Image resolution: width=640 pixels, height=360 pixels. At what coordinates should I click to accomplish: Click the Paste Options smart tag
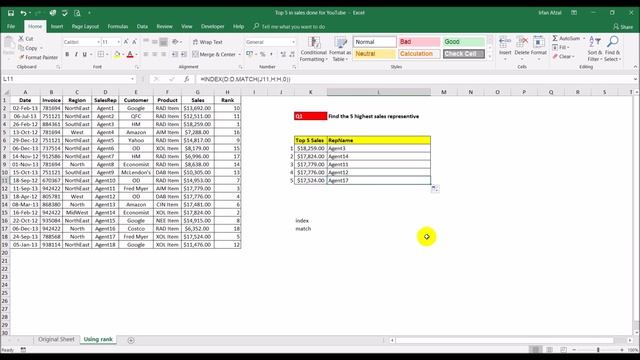(435, 189)
